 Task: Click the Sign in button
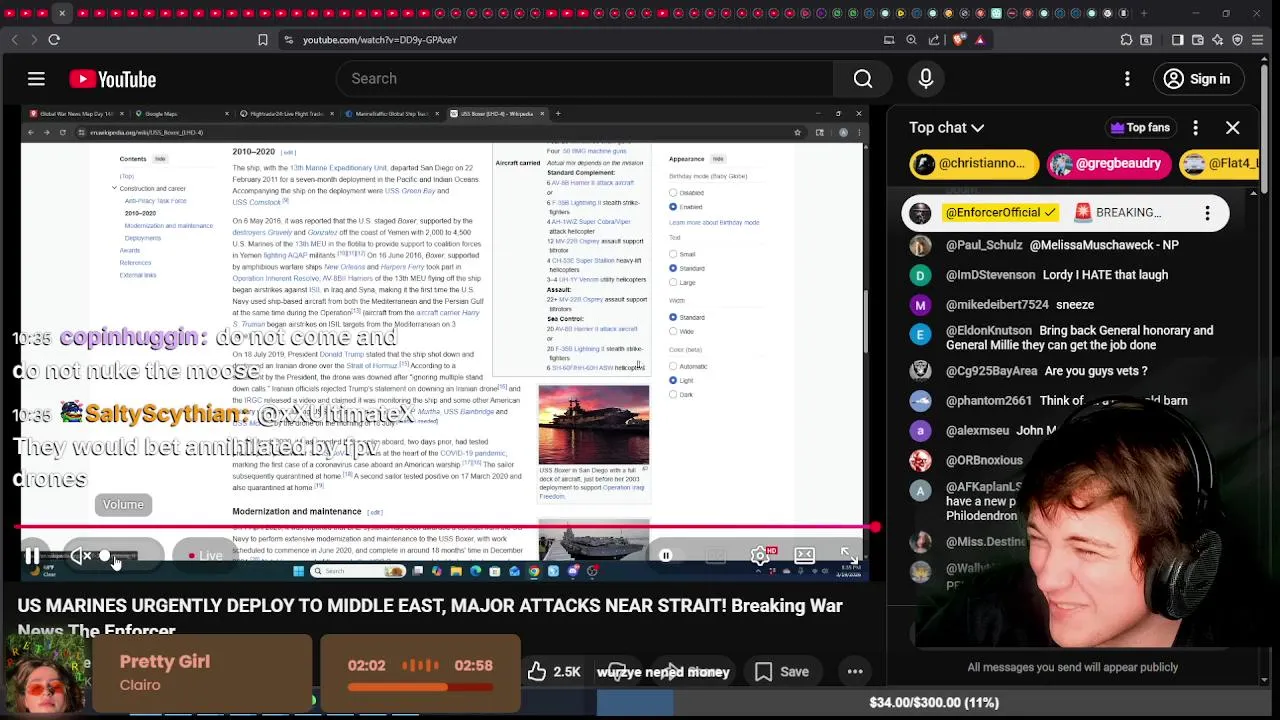click(1198, 79)
